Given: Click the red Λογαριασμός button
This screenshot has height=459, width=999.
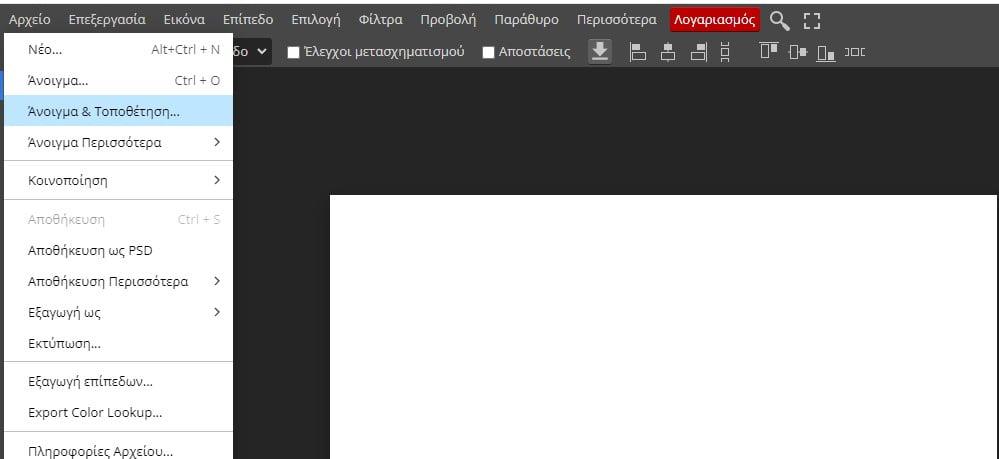Looking at the screenshot, I should click(715, 20).
